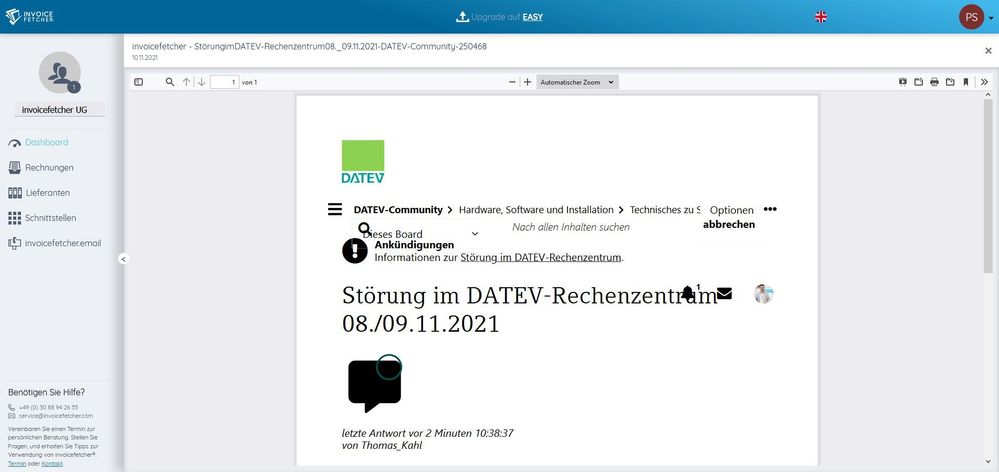This screenshot has height=472, width=999.
Task: Click the DATEV logo in document
Action: (x=363, y=162)
